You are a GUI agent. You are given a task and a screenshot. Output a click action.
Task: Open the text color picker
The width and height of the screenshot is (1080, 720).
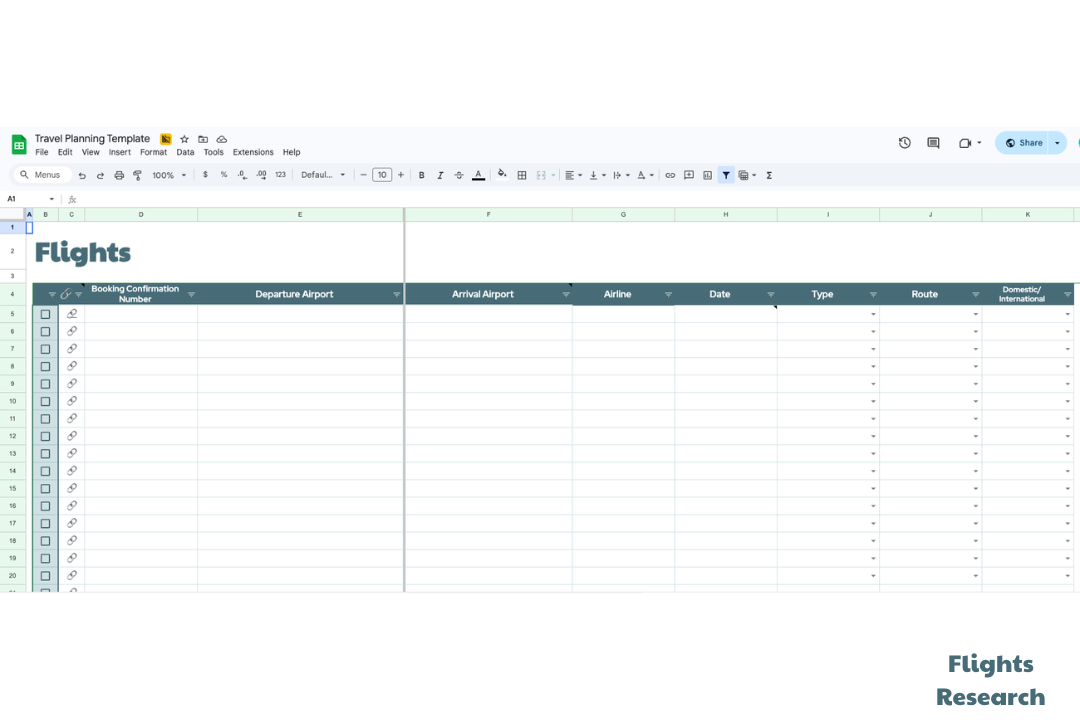[x=478, y=175]
